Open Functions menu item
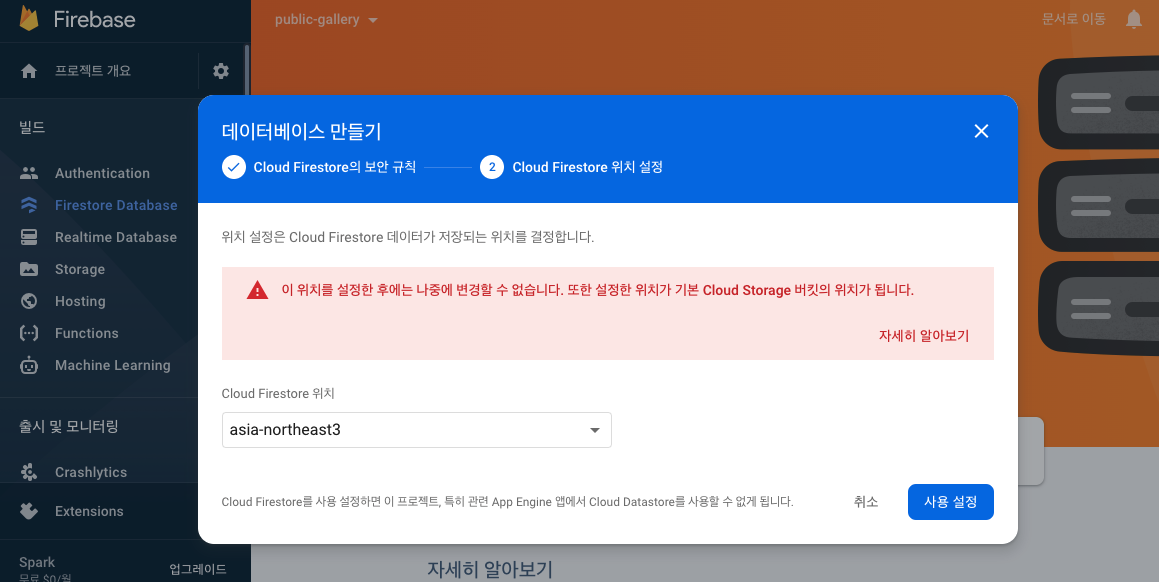1159x582 pixels. (x=86, y=334)
